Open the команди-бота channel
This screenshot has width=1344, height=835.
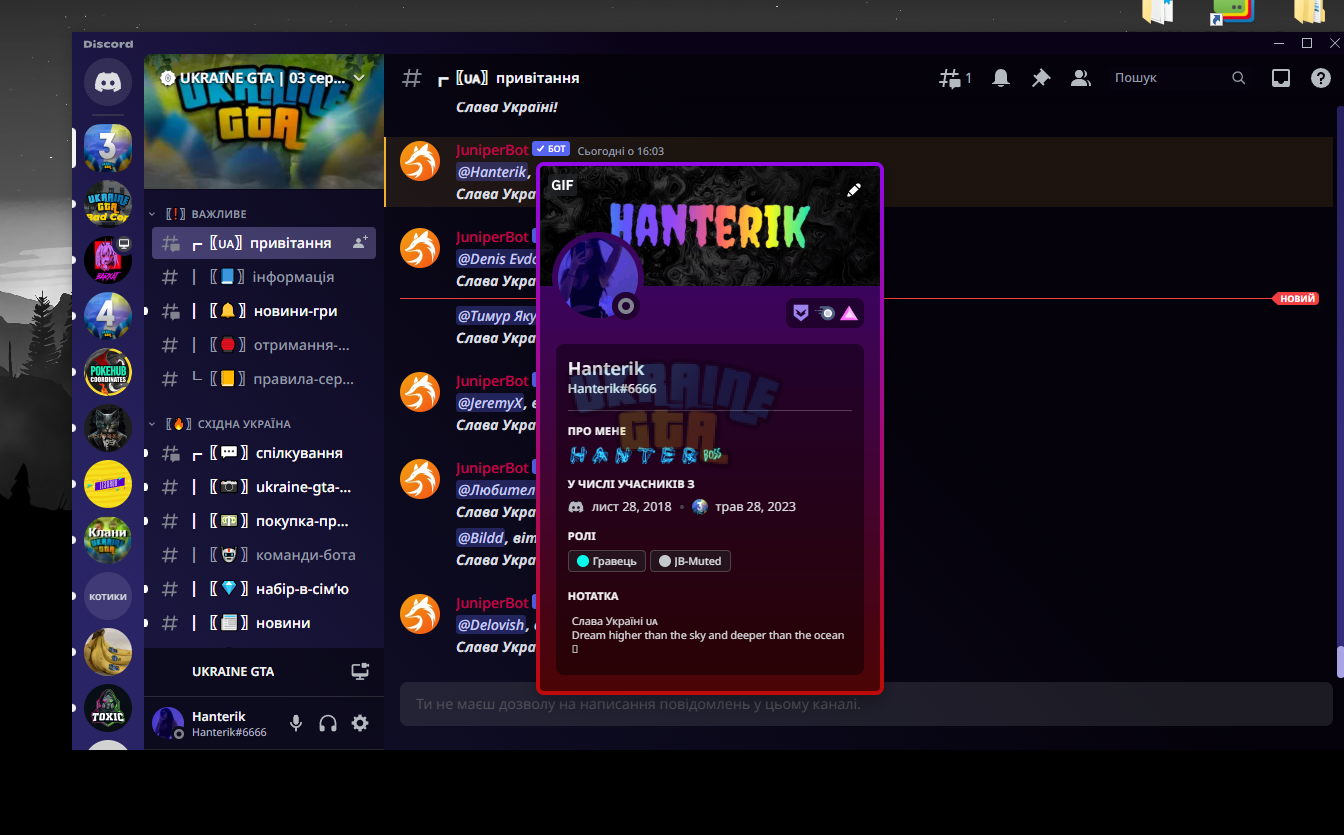264,555
